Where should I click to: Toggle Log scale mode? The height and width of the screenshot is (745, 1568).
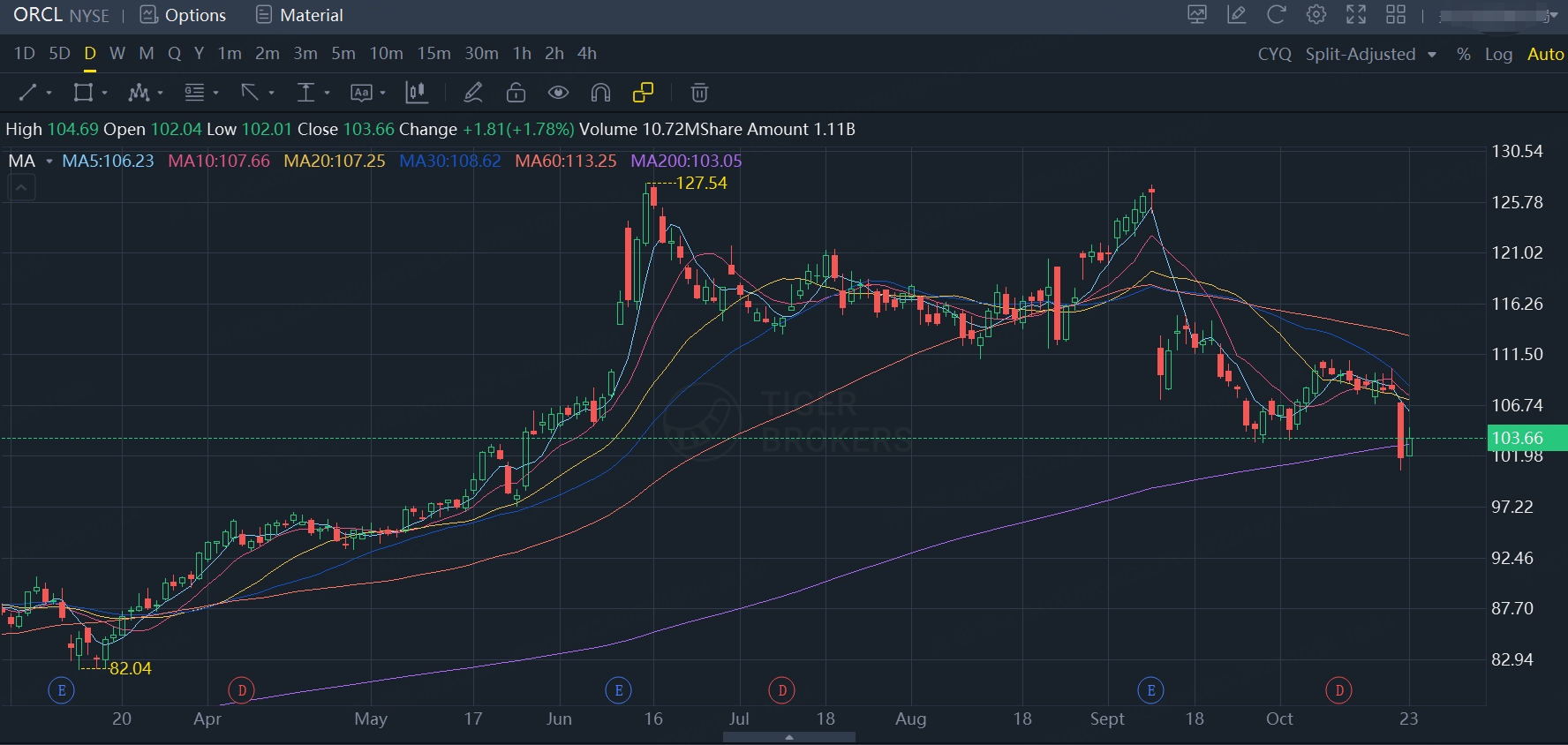coord(1498,54)
